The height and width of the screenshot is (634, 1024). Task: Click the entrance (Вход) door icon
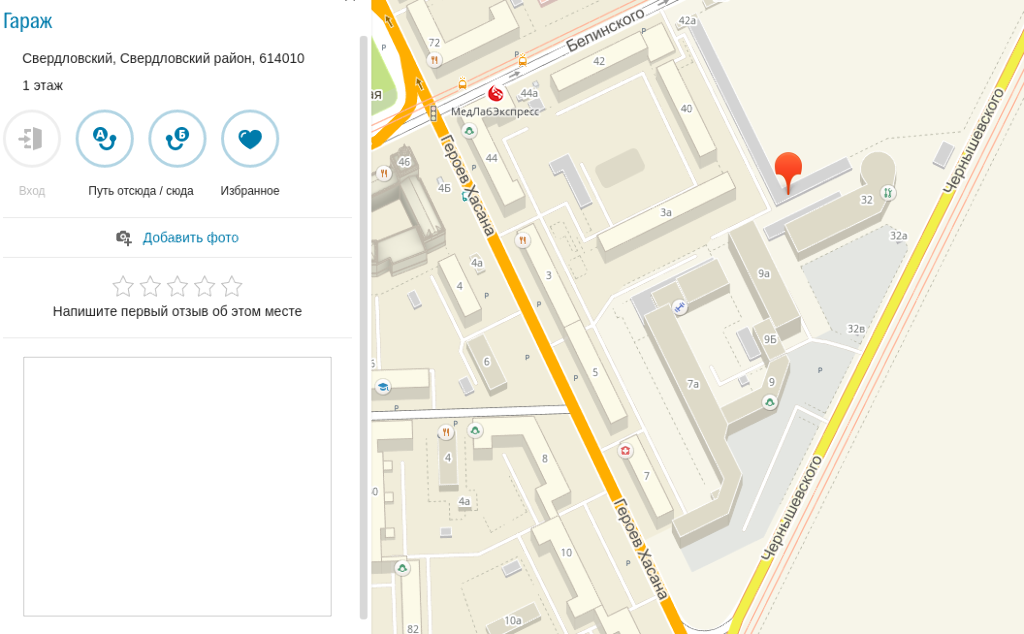(x=32, y=138)
